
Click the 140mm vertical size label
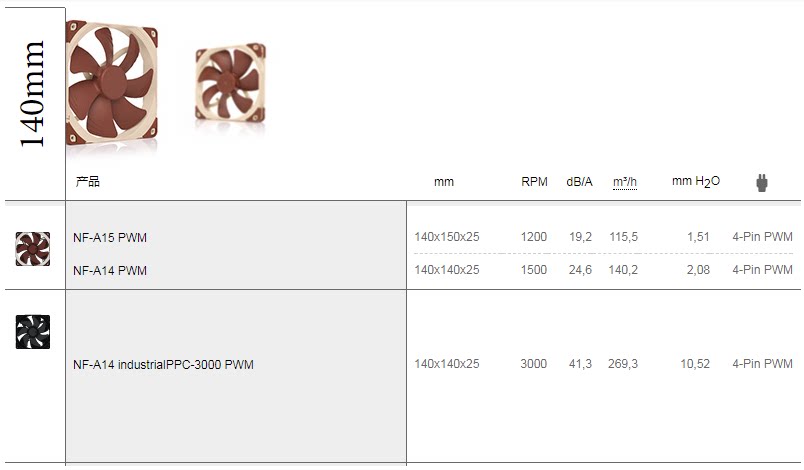tap(33, 95)
